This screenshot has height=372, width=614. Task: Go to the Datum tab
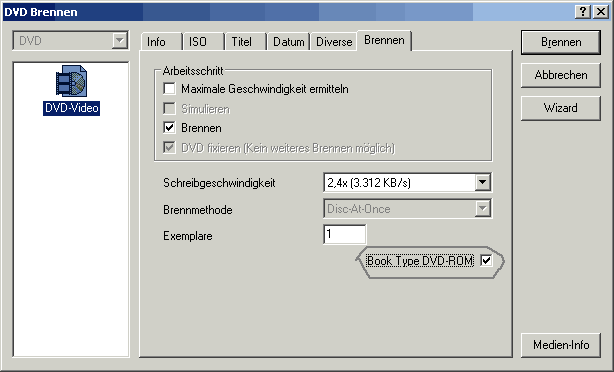[x=289, y=42]
